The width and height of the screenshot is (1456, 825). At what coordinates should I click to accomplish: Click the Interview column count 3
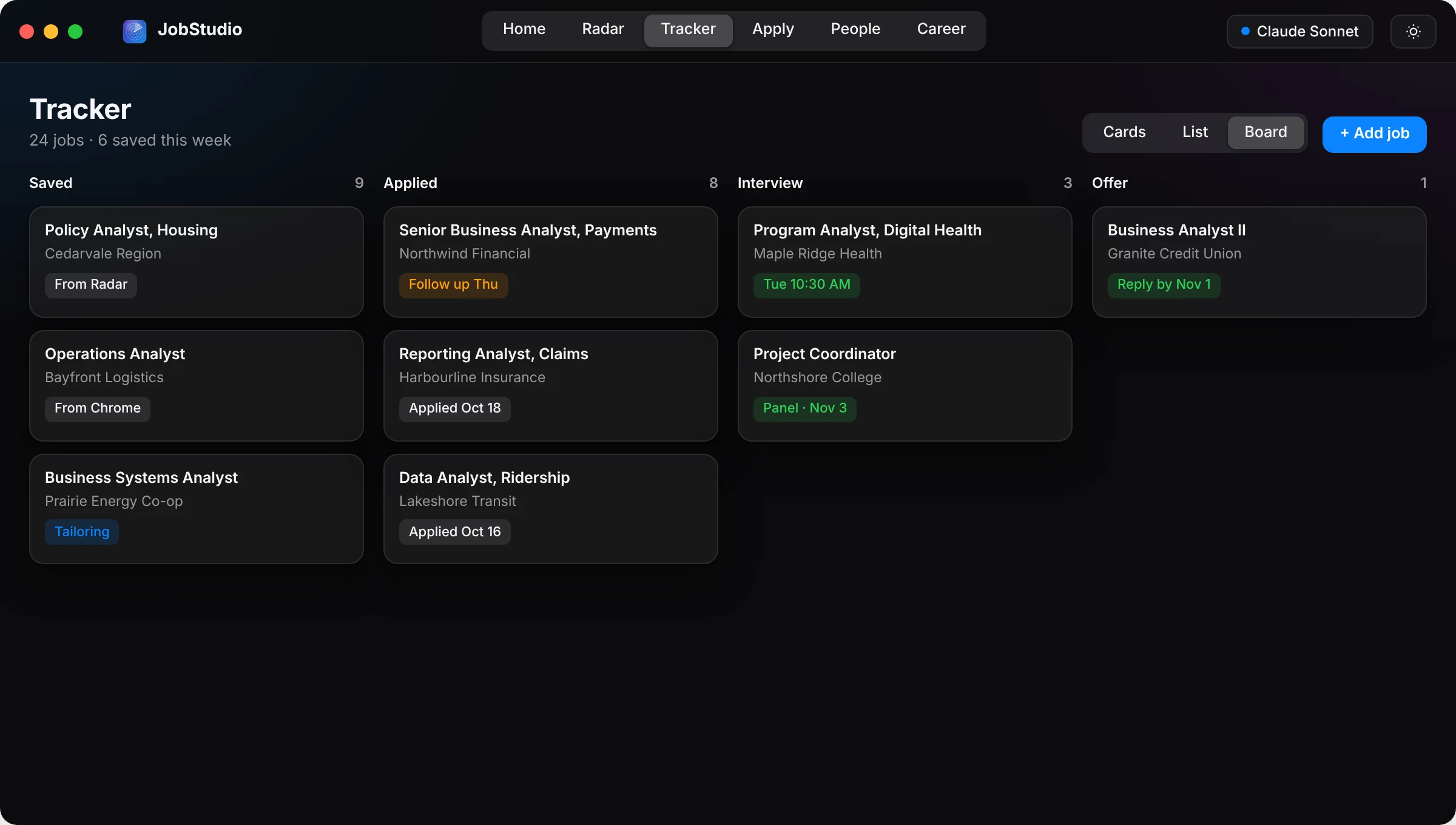1068,183
